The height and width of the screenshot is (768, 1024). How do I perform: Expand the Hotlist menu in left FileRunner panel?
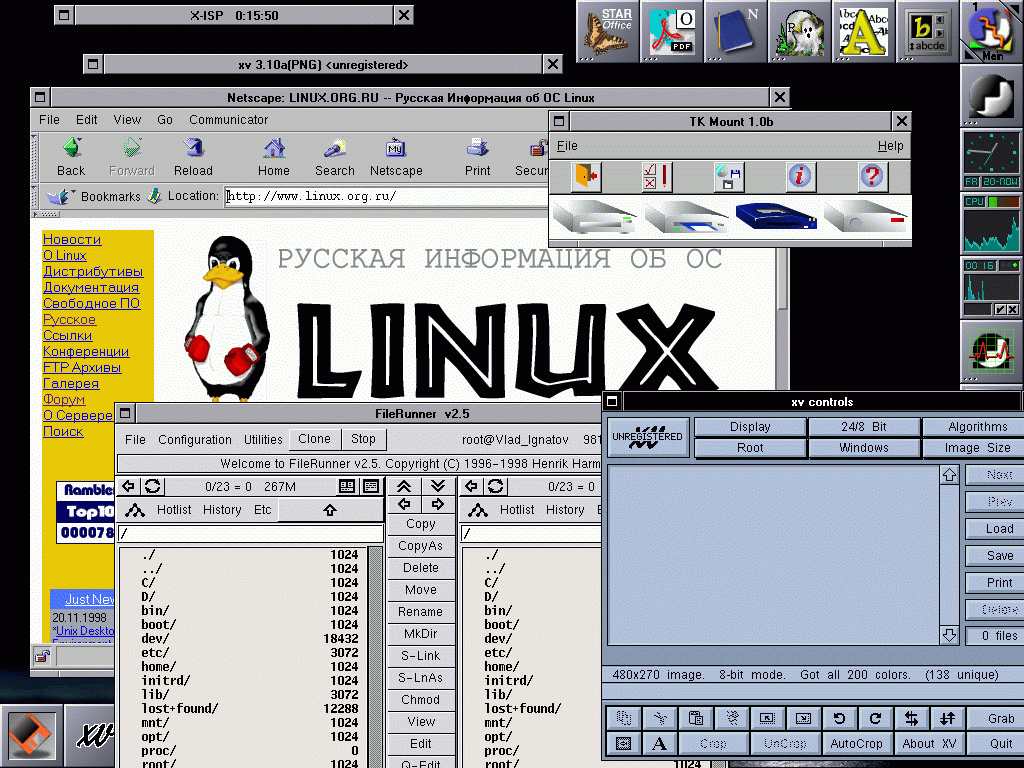[175, 510]
